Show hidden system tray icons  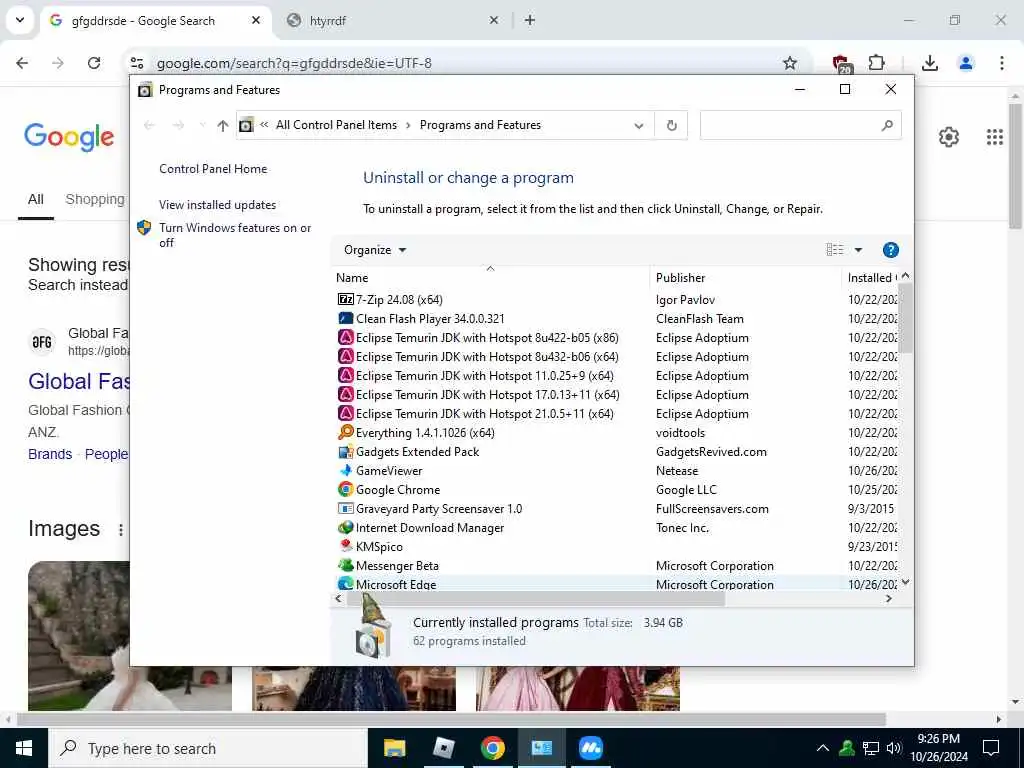coord(822,748)
